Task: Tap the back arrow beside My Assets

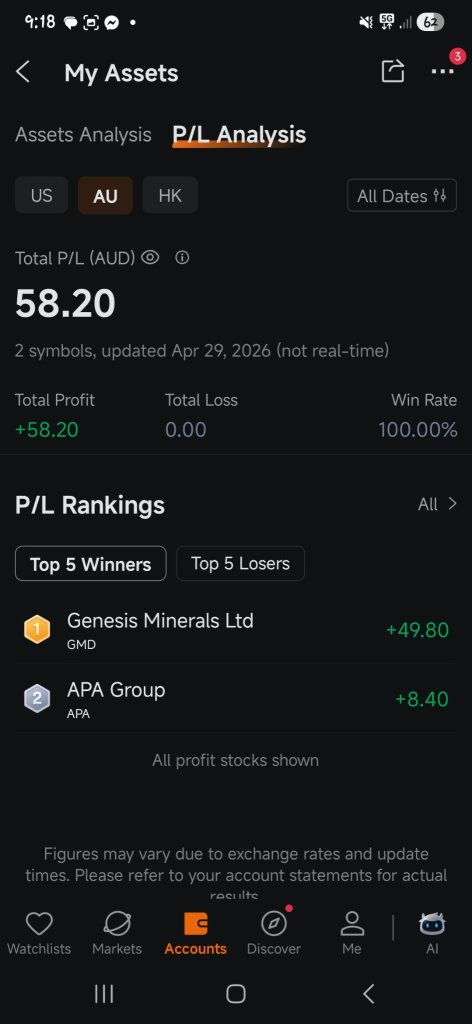Action: click(x=23, y=72)
